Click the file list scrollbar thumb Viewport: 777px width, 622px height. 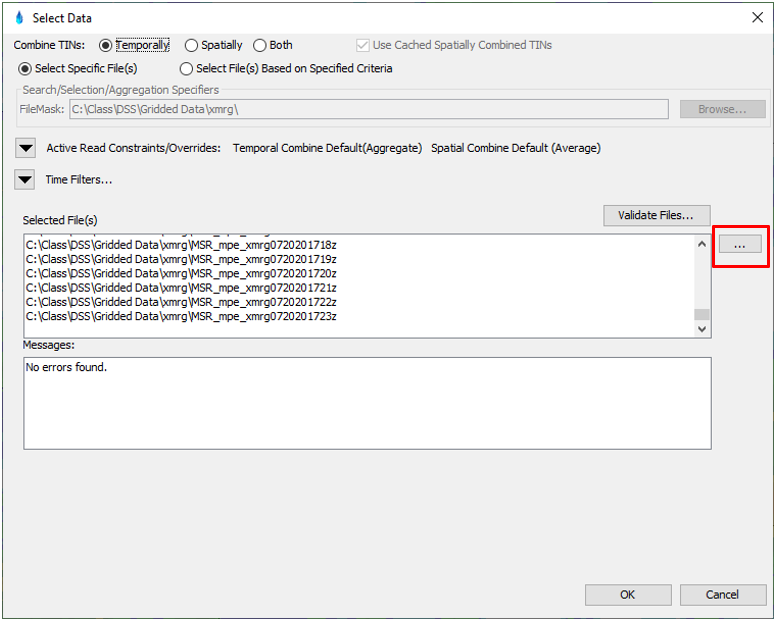click(702, 315)
